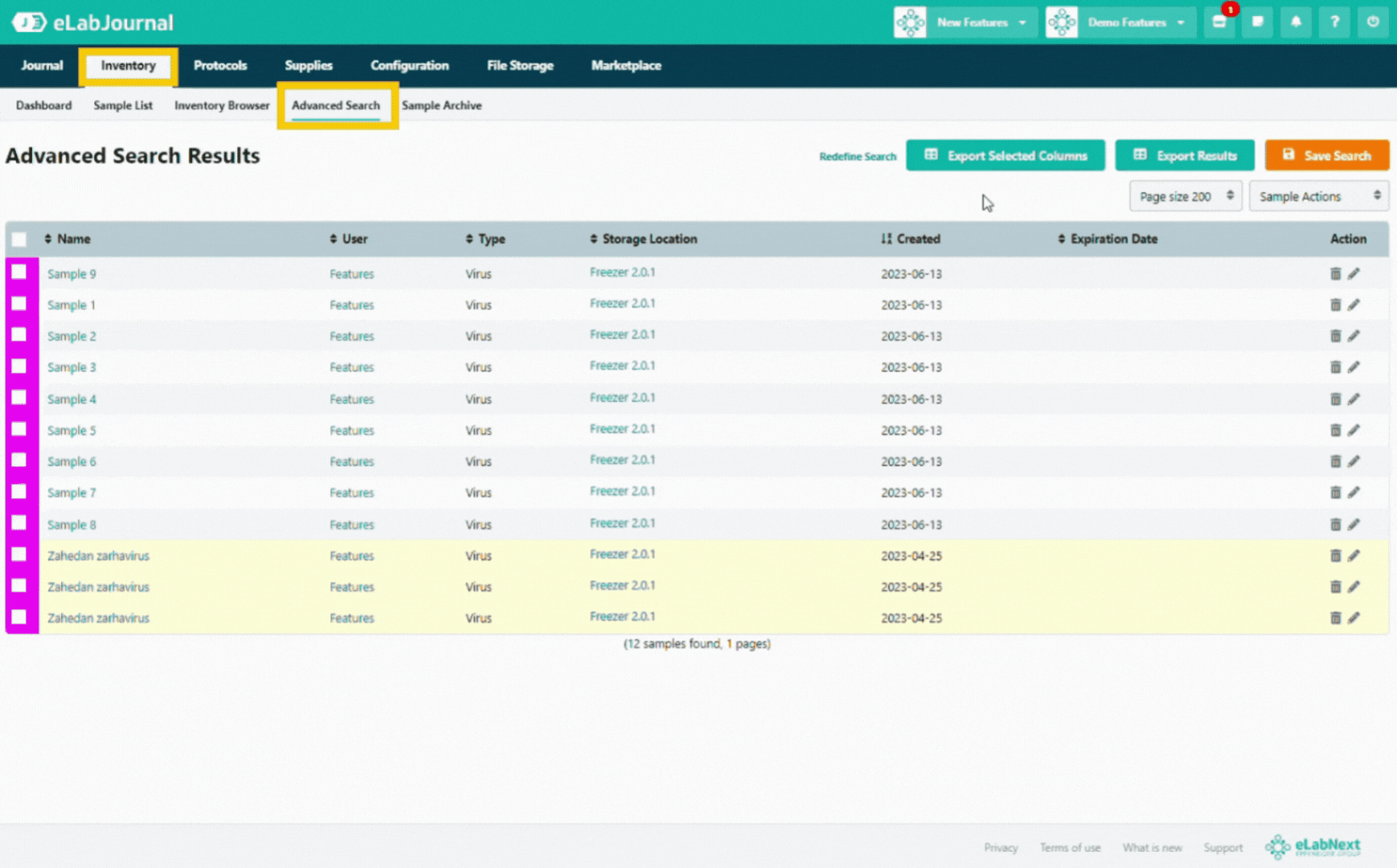The width and height of the screenshot is (1397, 868).
Task: Delete Sample 2 via the trash icon
Action: tap(1335, 336)
